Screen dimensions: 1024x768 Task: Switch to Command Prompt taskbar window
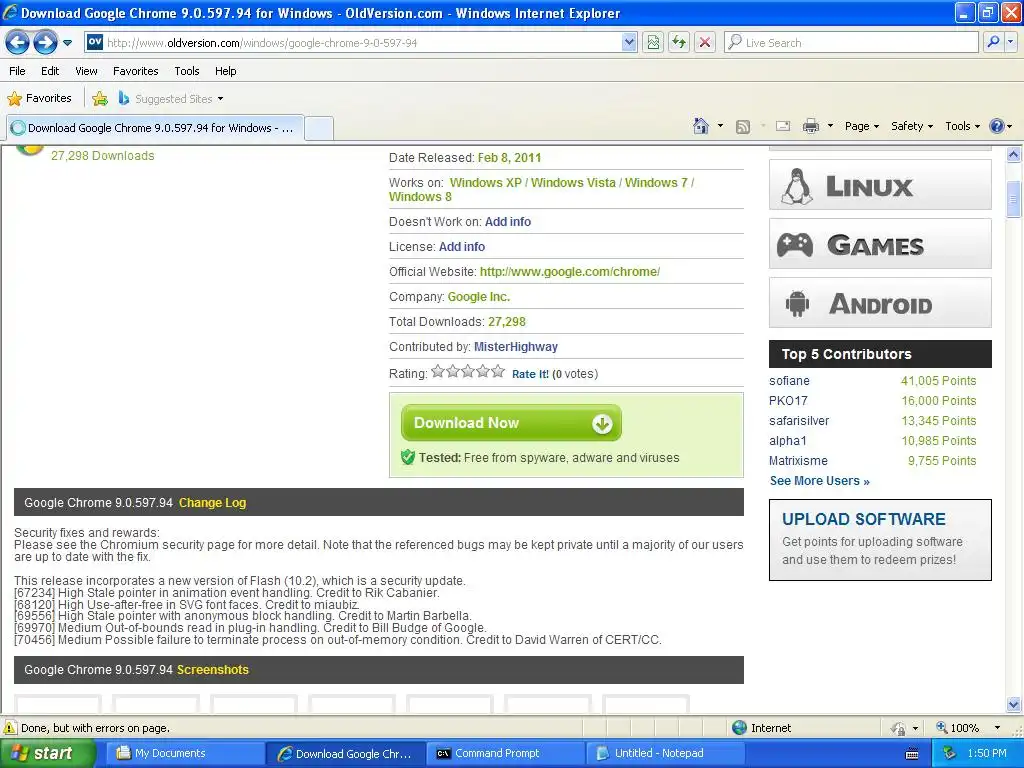(504, 754)
